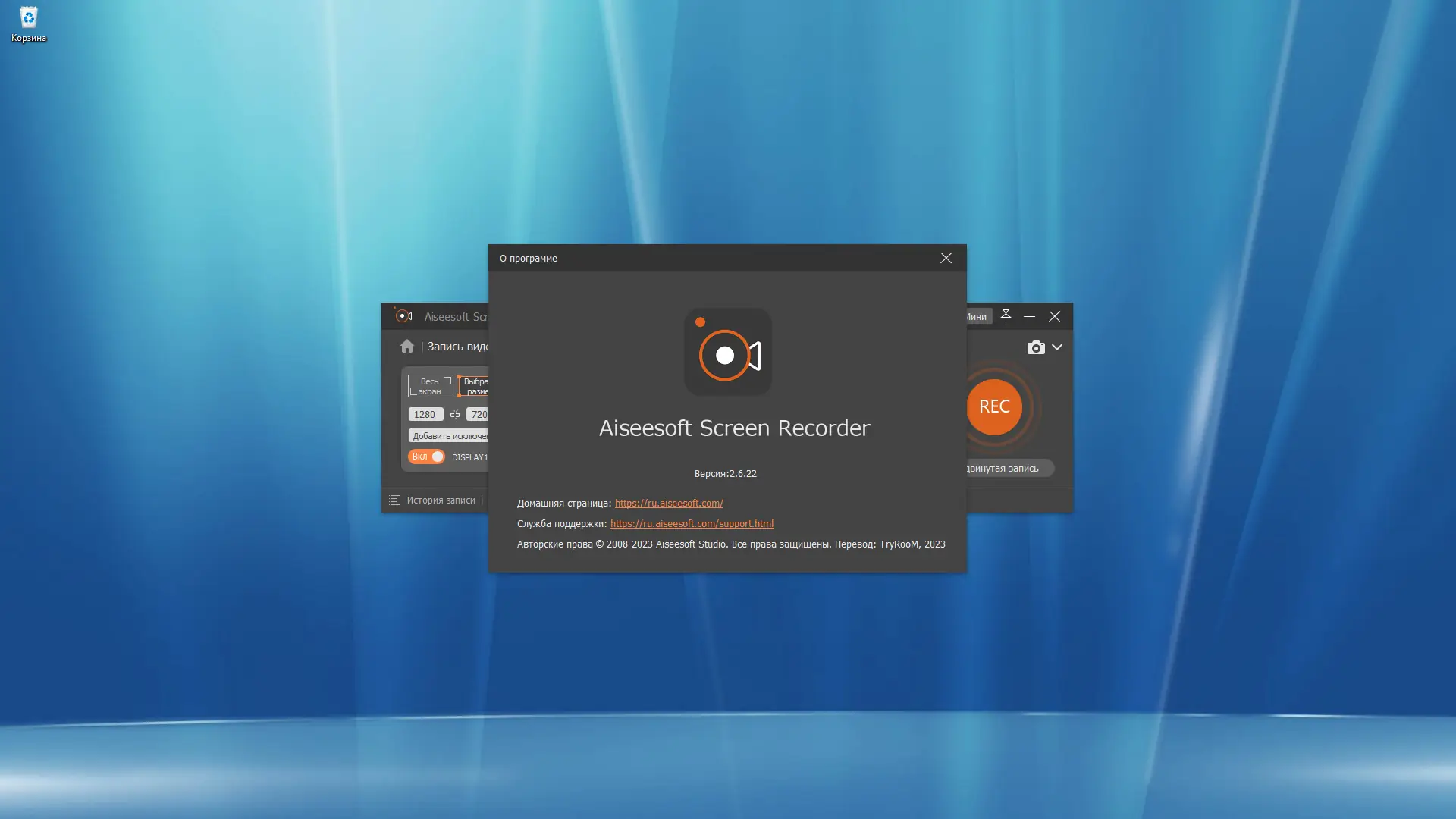Viewport: 1456px width, 819px height.
Task: Expand the Добавить исключения dropdown
Action: (449, 435)
